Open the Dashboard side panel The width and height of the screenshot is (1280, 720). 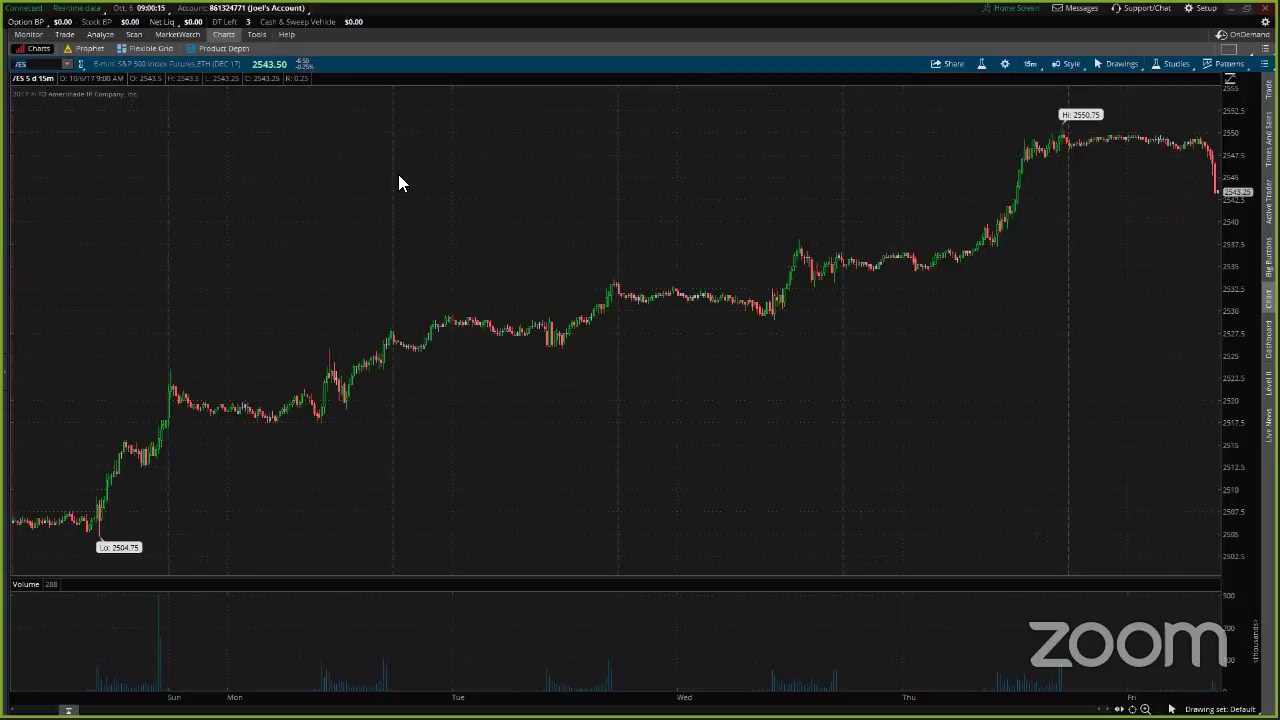click(1270, 340)
